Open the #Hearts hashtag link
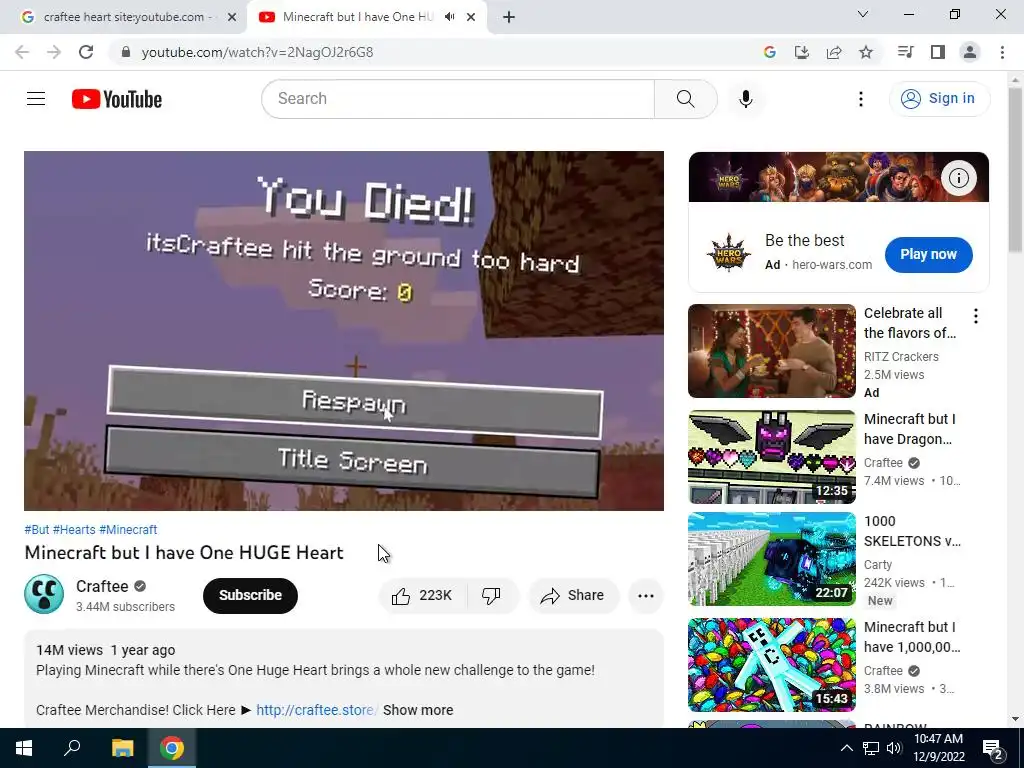 click(74, 530)
